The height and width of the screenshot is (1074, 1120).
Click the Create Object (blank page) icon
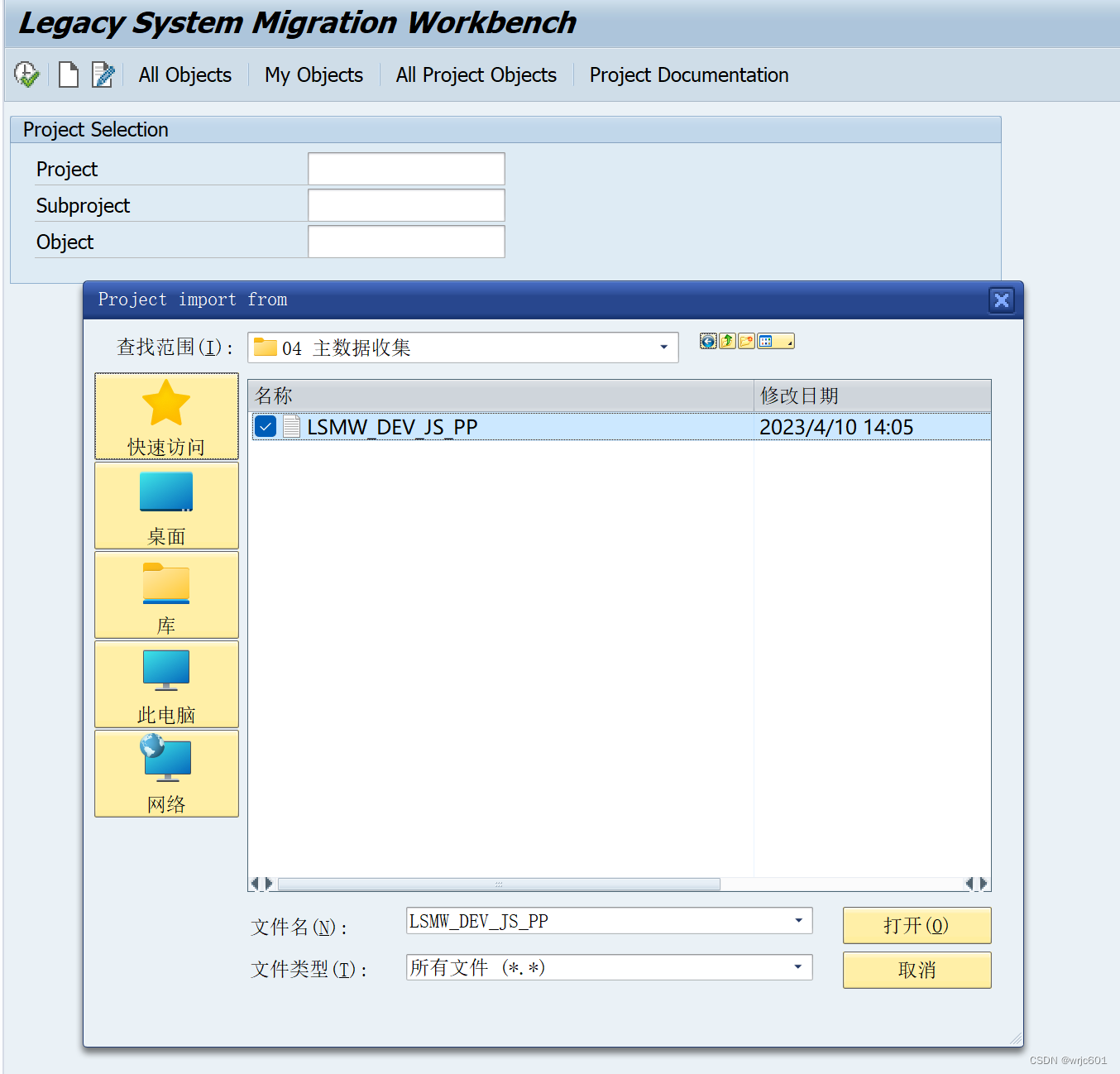coord(68,74)
